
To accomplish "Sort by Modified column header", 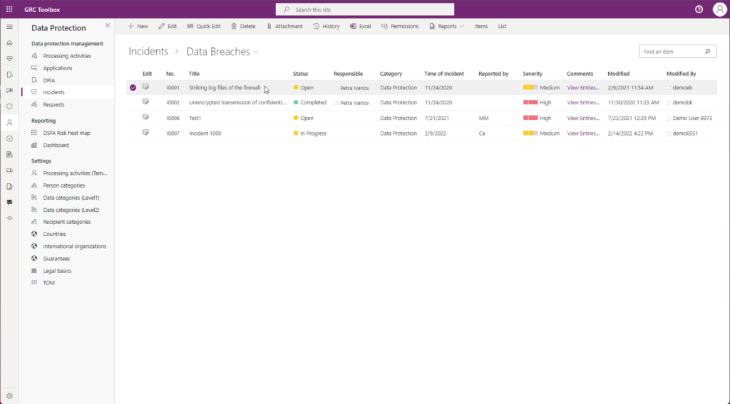I will [x=618, y=74].
